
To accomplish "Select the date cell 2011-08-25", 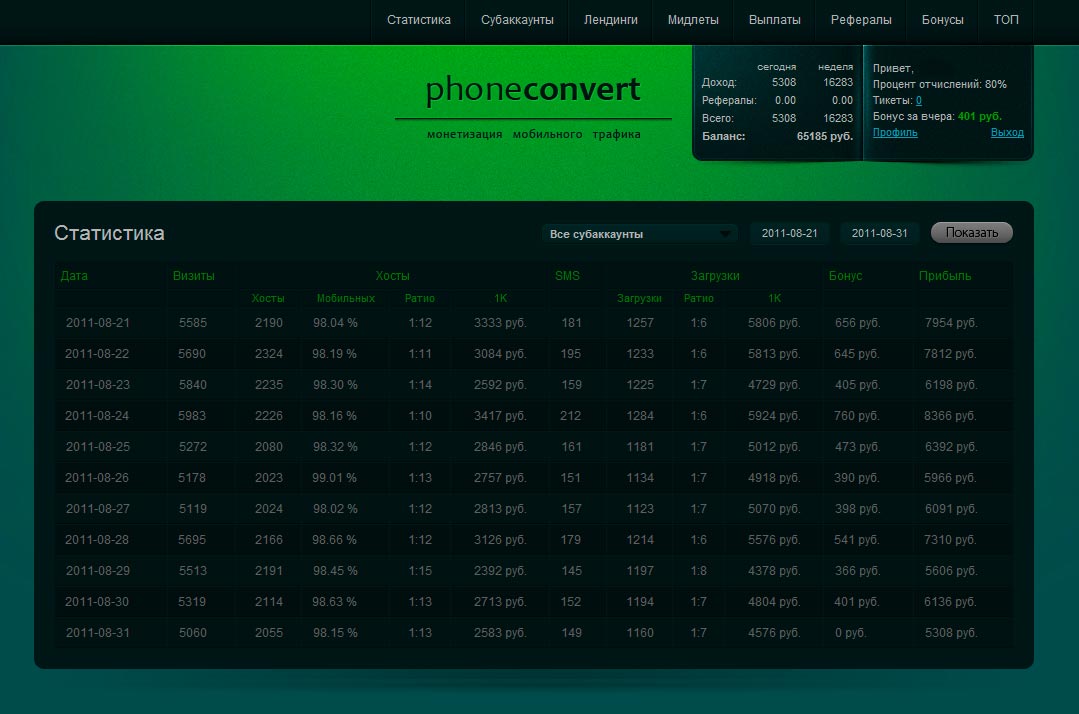I will click(98, 446).
